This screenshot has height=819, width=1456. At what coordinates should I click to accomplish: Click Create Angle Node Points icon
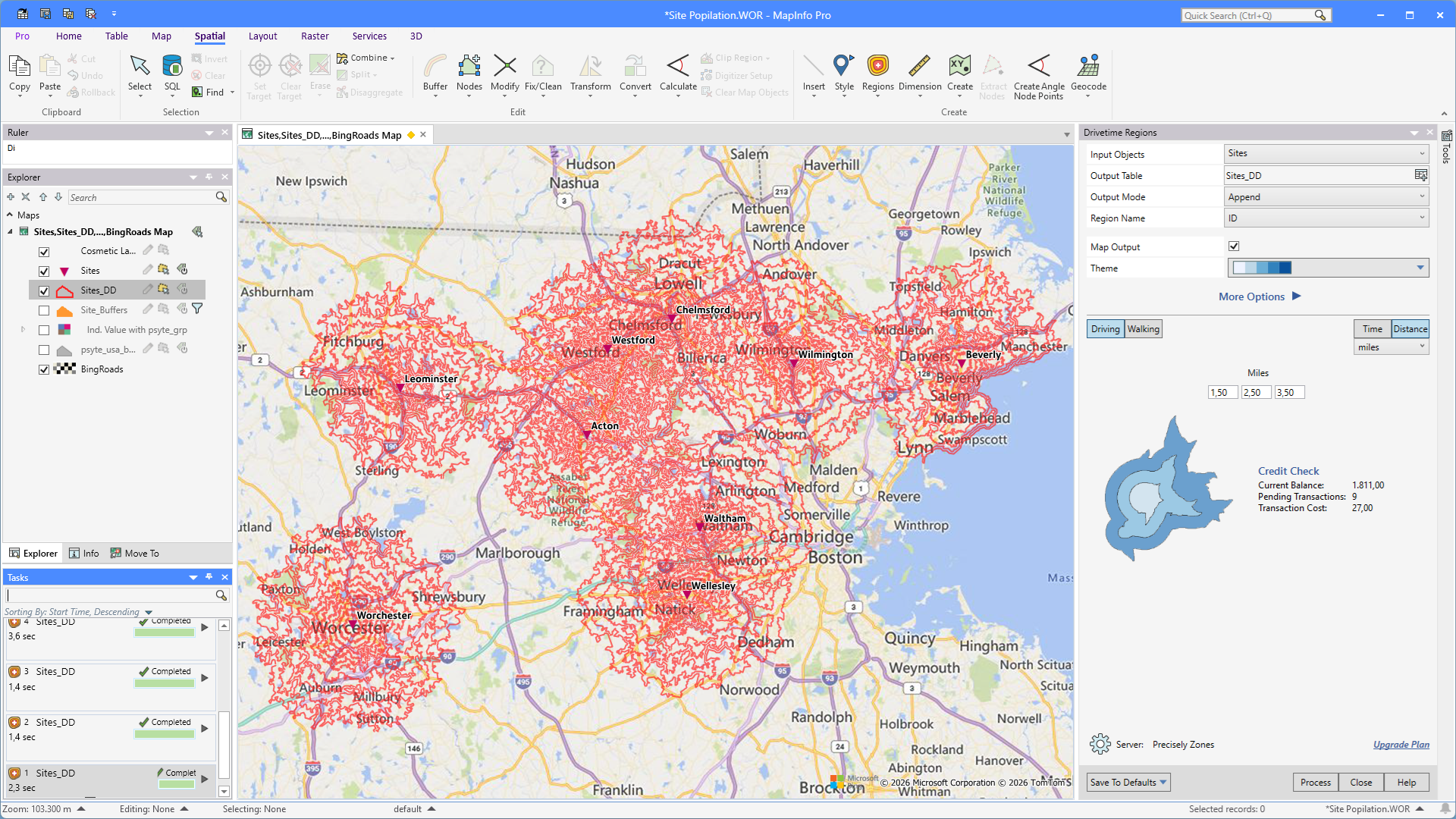point(1038,67)
